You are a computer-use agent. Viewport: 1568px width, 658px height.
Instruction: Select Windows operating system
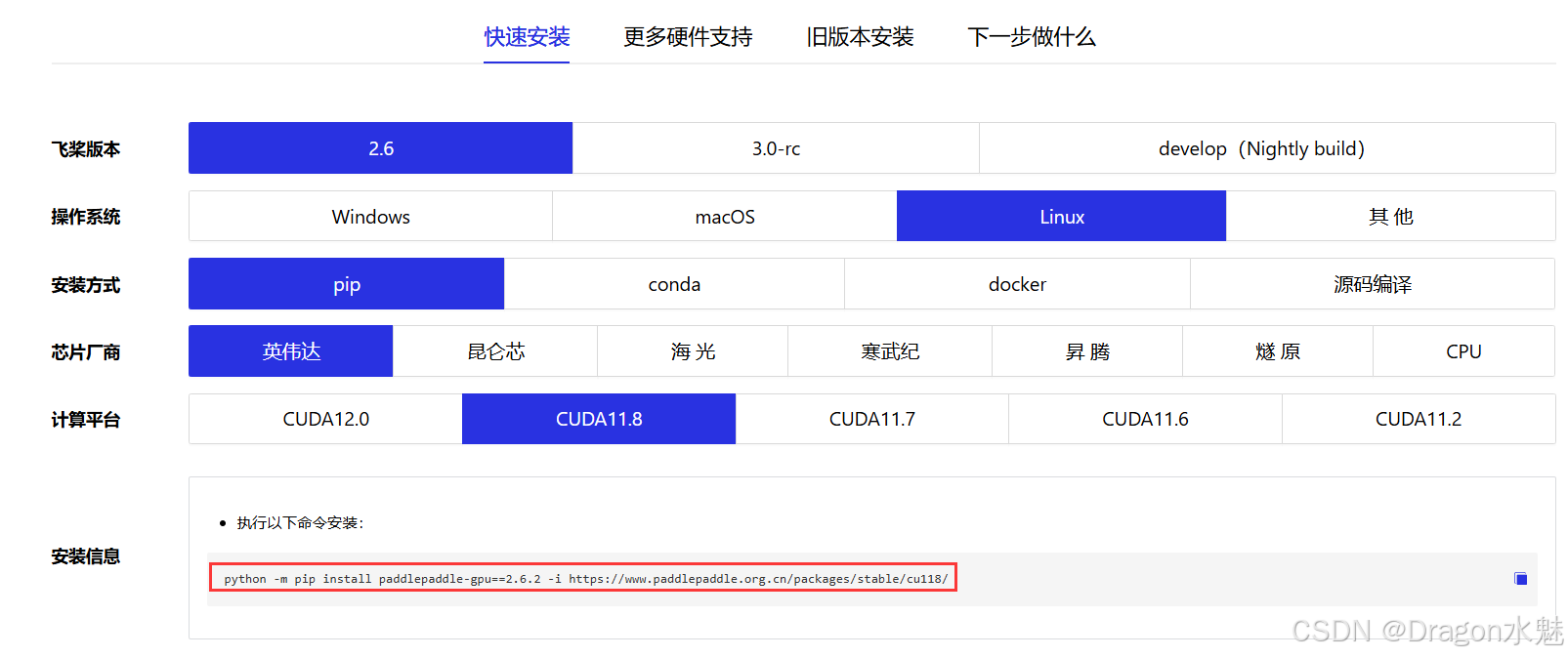point(370,216)
